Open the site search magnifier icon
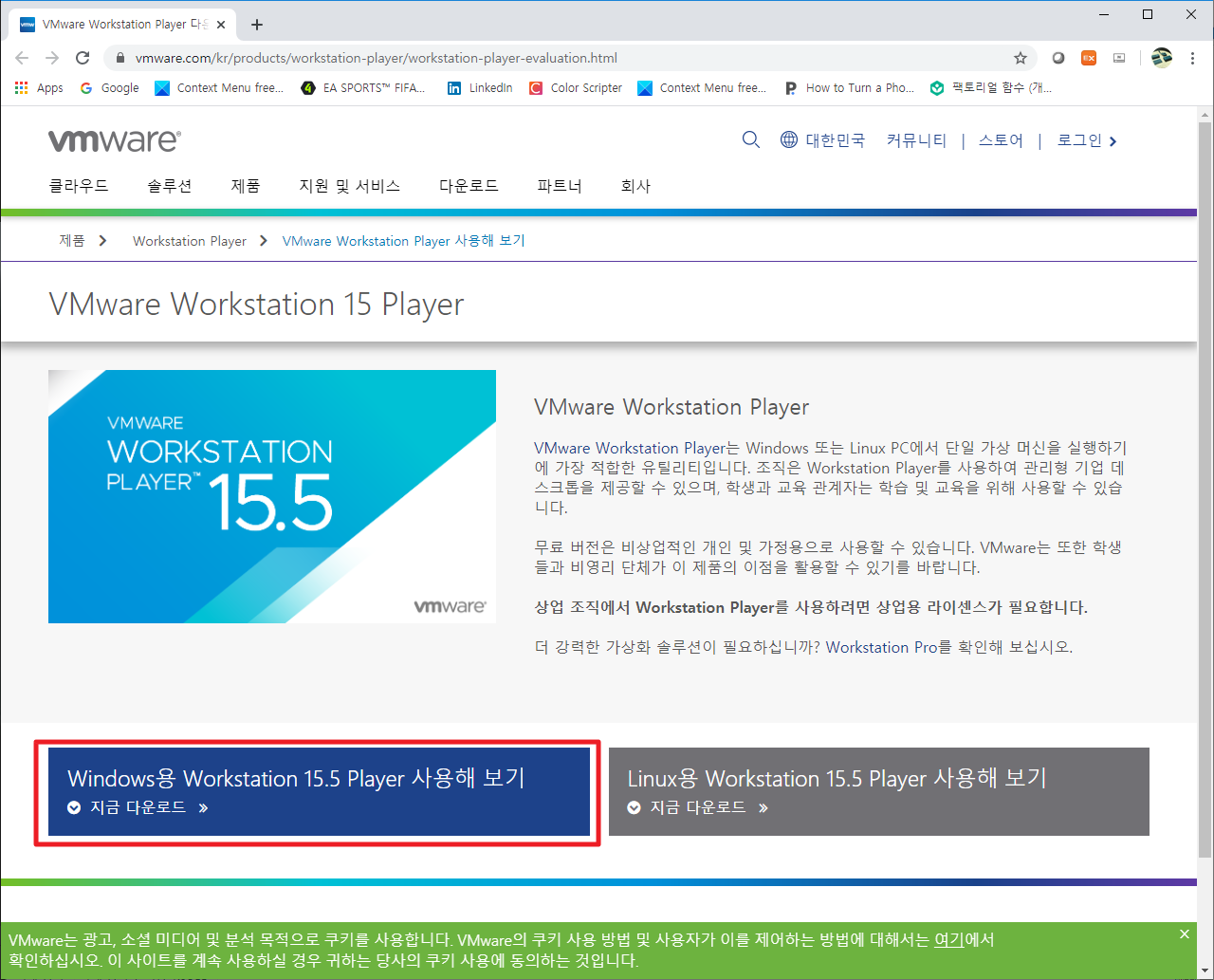The width and height of the screenshot is (1214, 980). tap(751, 140)
